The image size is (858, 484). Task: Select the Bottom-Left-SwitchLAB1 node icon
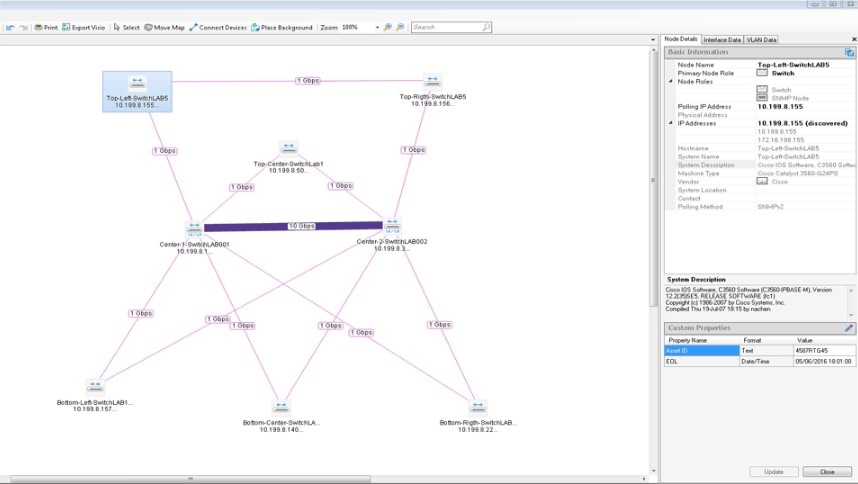click(x=95, y=386)
